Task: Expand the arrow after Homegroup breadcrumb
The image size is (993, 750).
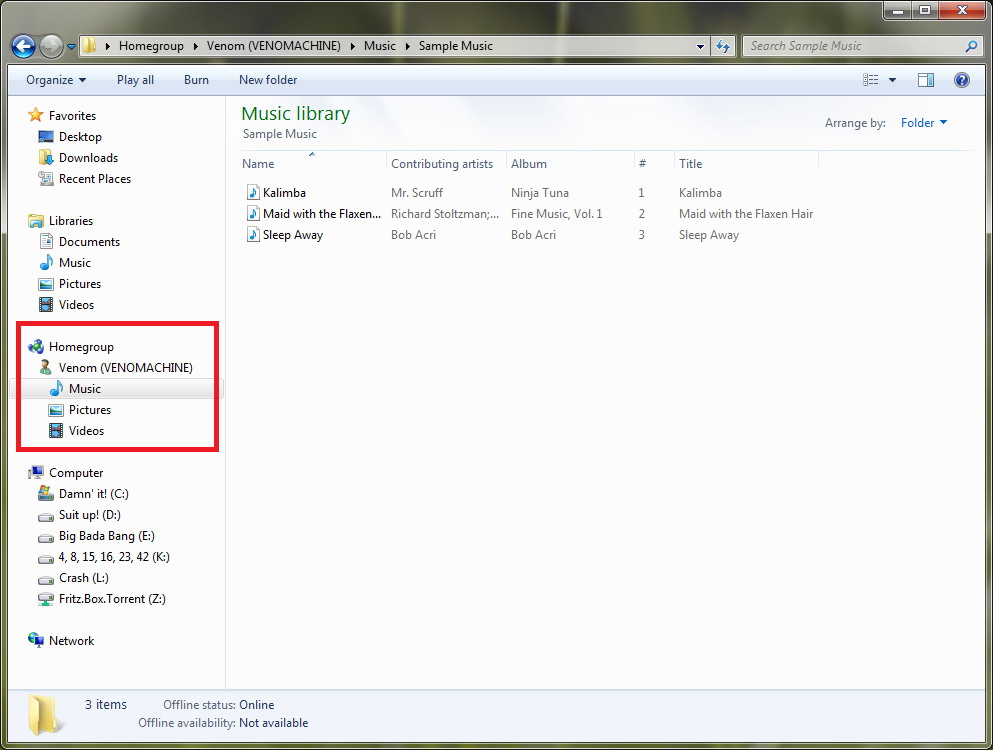Action: 195,46
